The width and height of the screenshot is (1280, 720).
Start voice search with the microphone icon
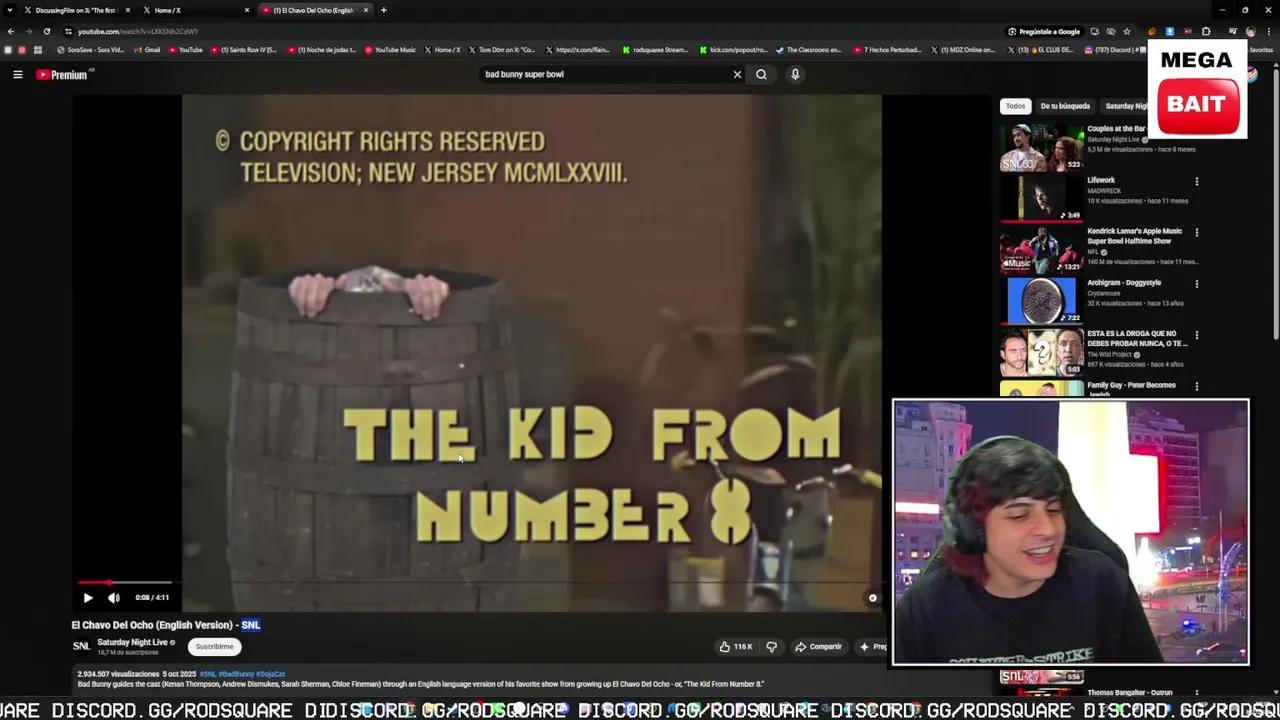[x=795, y=74]
